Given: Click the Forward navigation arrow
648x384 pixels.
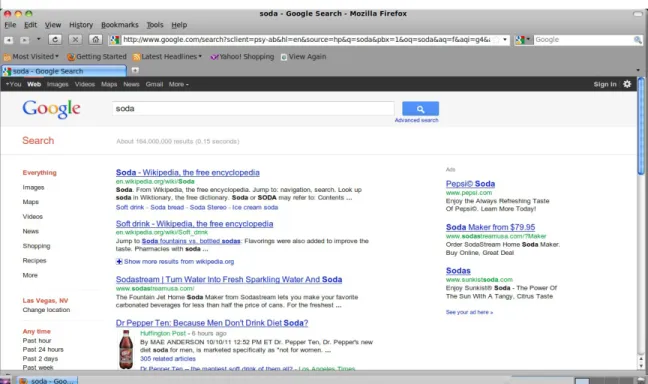Looking at the screenshot, I should coord(25,40).
